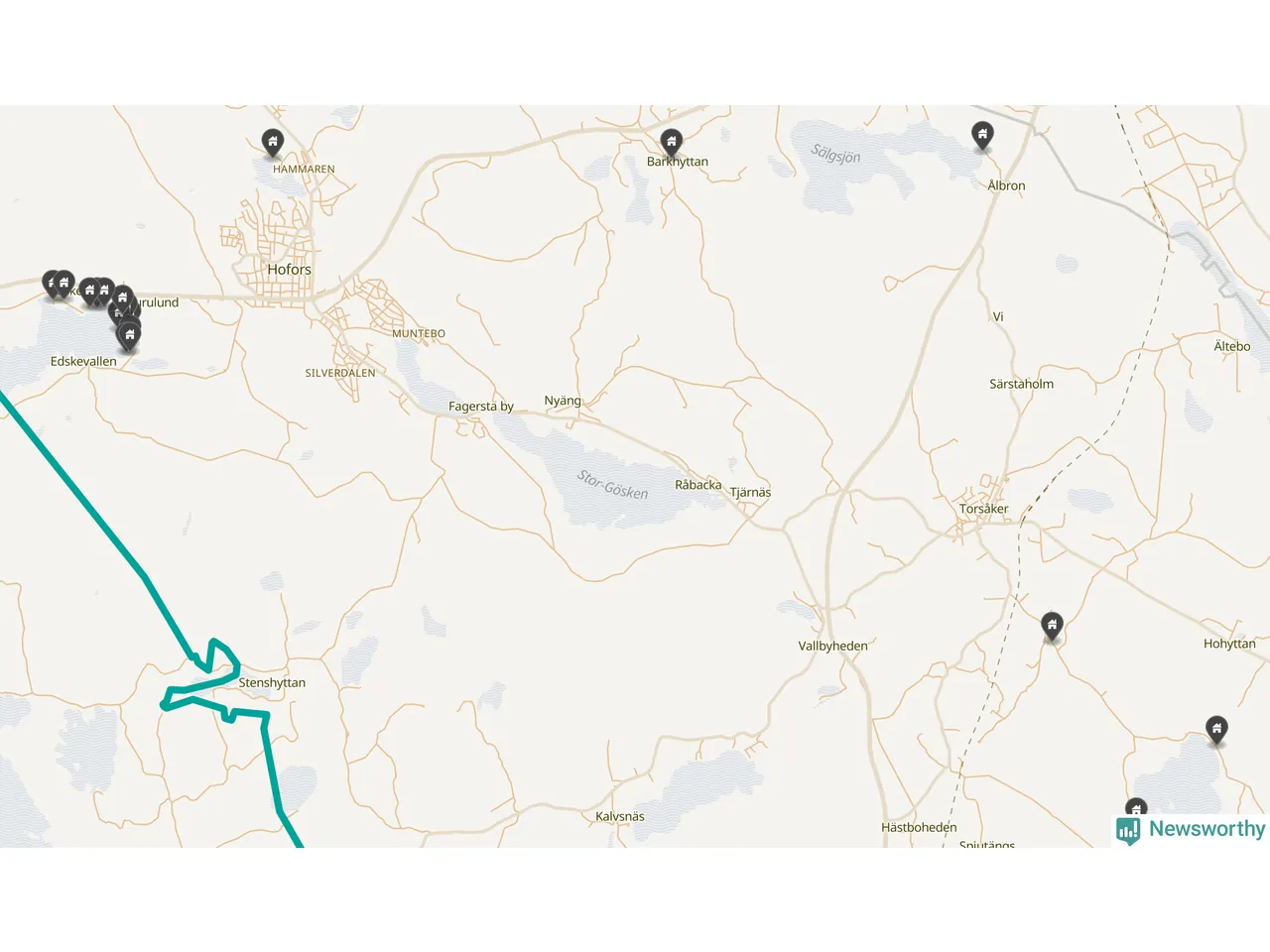Click the Kalvsnäs place label
This screenshot has height=952, width=1270.
[620, 817]
